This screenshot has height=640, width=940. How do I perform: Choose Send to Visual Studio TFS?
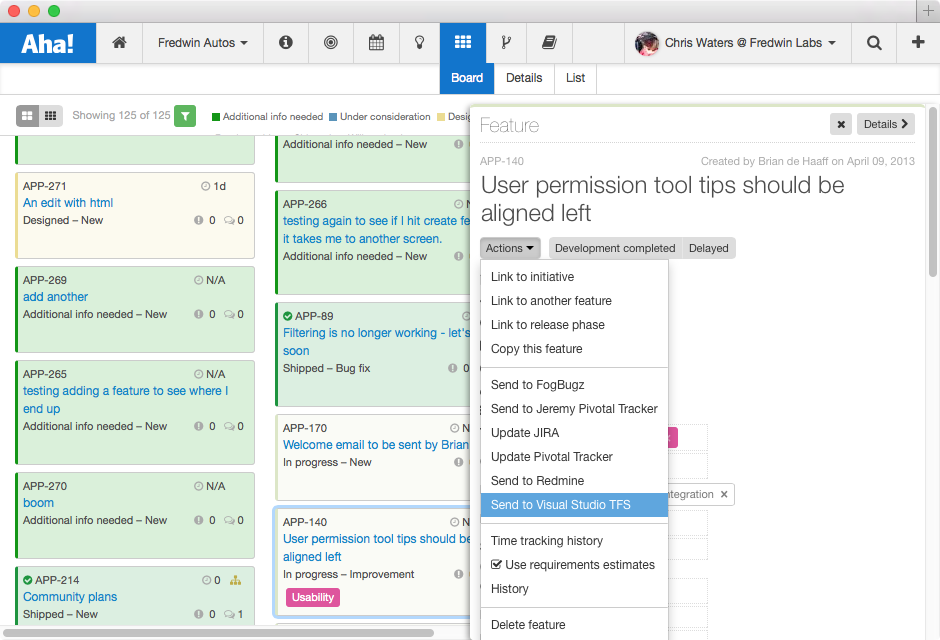[574, 505]
